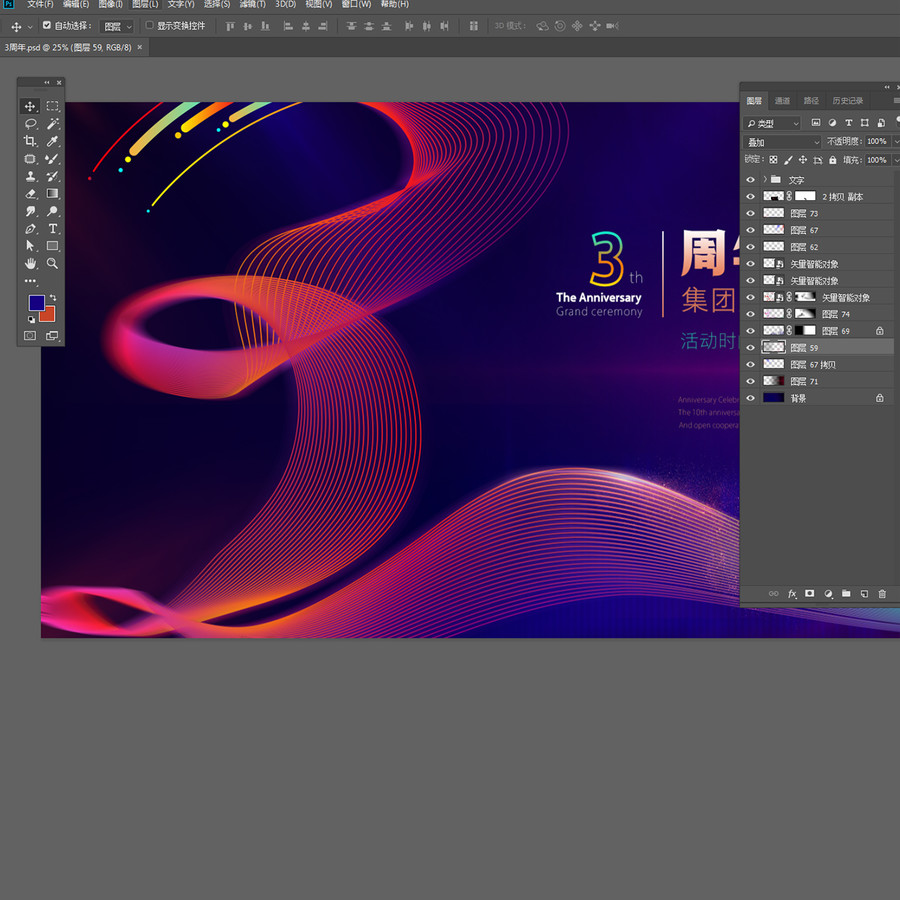Open the Edit Toolbar three-dots menu
Viewport: 900px width, 900px height.
(30, 281)
